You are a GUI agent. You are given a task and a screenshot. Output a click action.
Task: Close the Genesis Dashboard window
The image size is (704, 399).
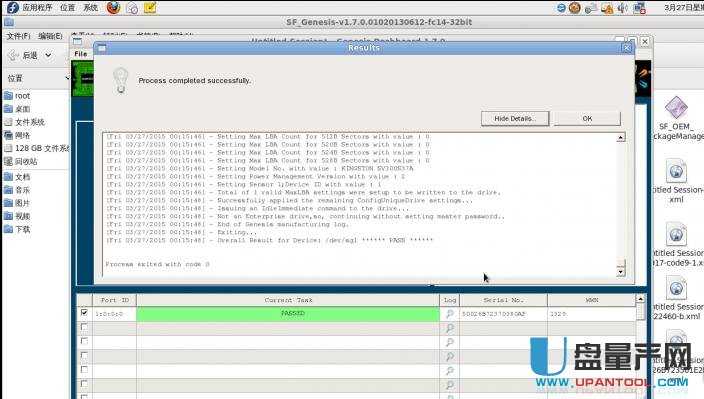645,41
